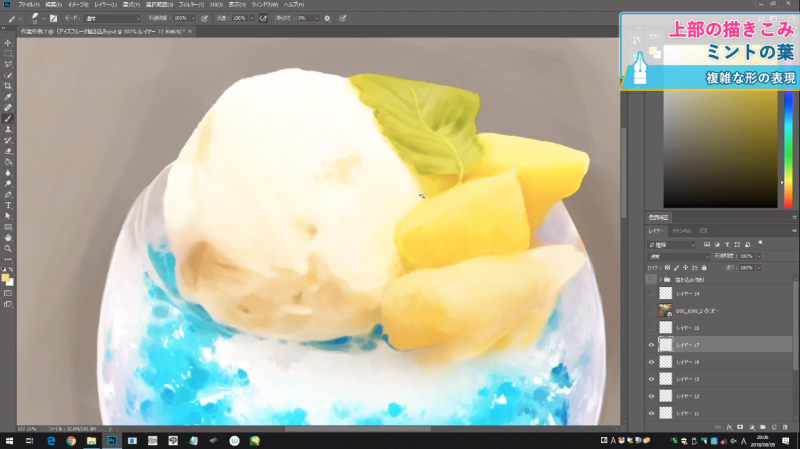Toggle layer filter switch

(x=760, y=243)
